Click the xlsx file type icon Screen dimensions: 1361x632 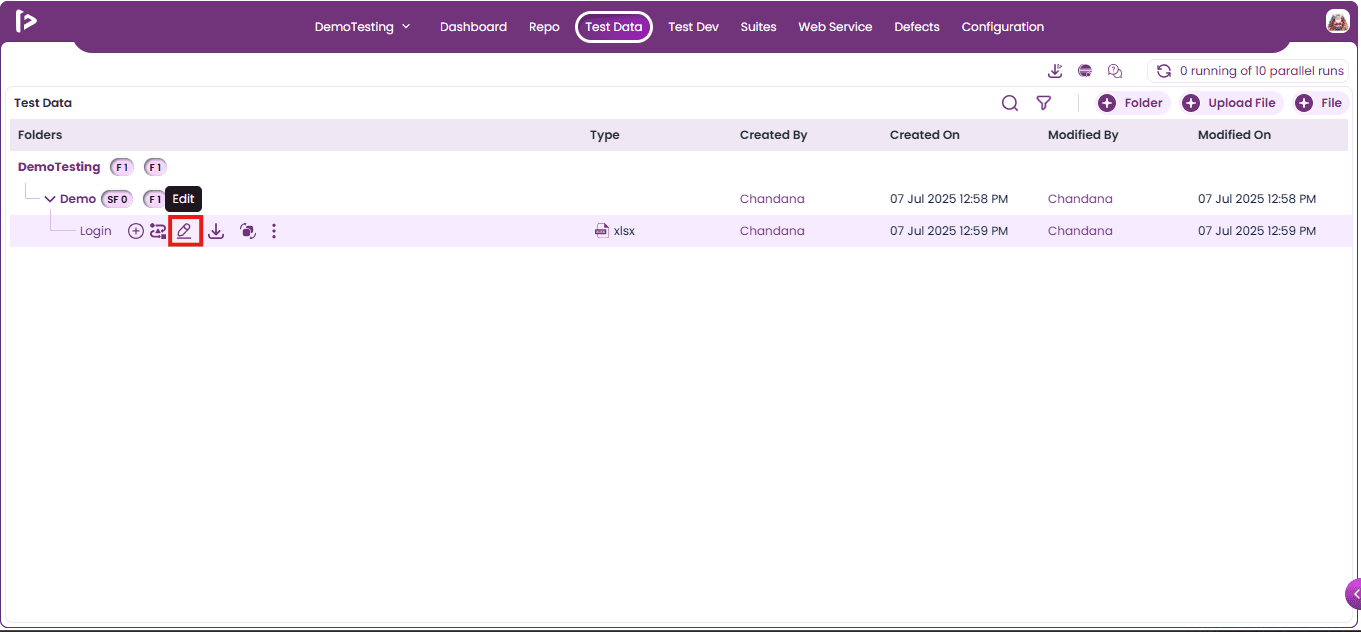click(602, 231)
